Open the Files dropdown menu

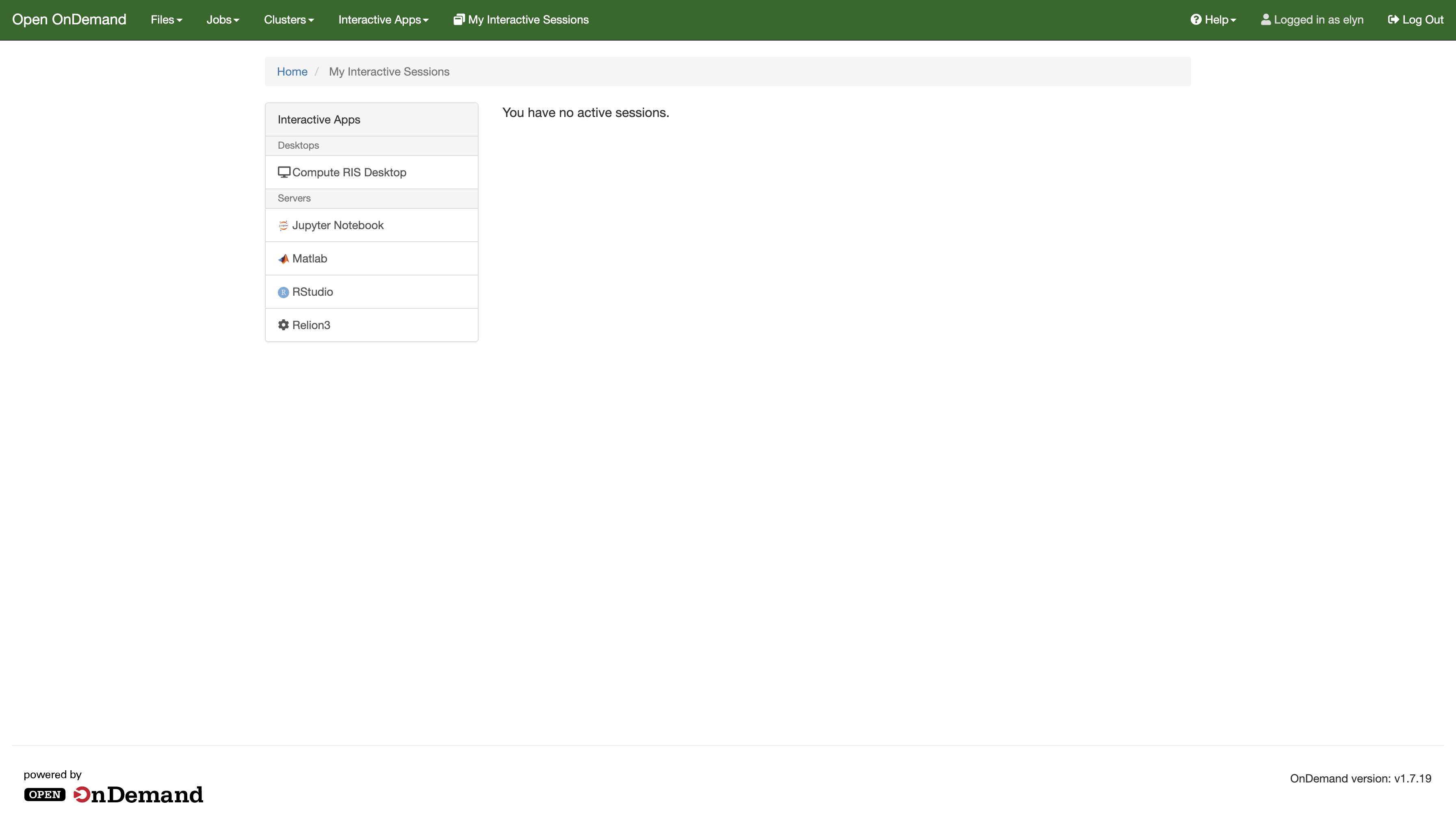tap(166, 20)
